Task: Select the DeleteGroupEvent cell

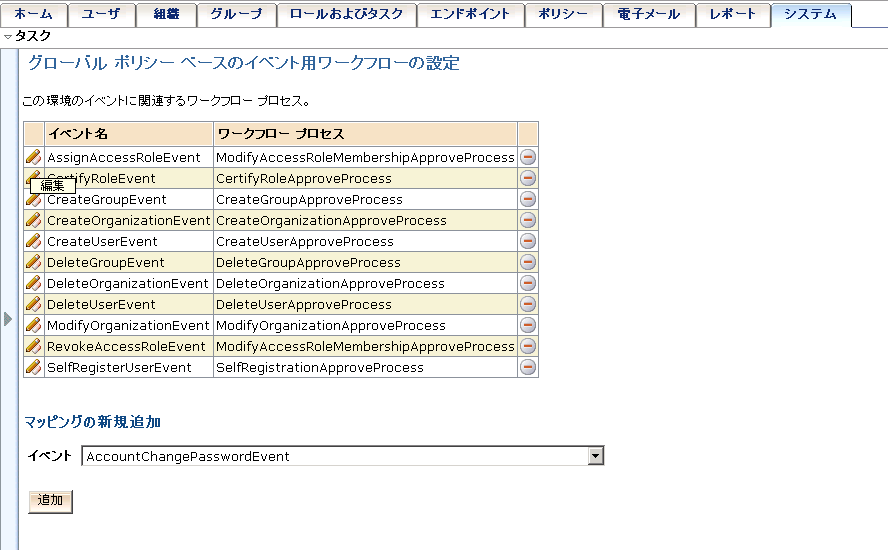Action: [x=129, y=262]
